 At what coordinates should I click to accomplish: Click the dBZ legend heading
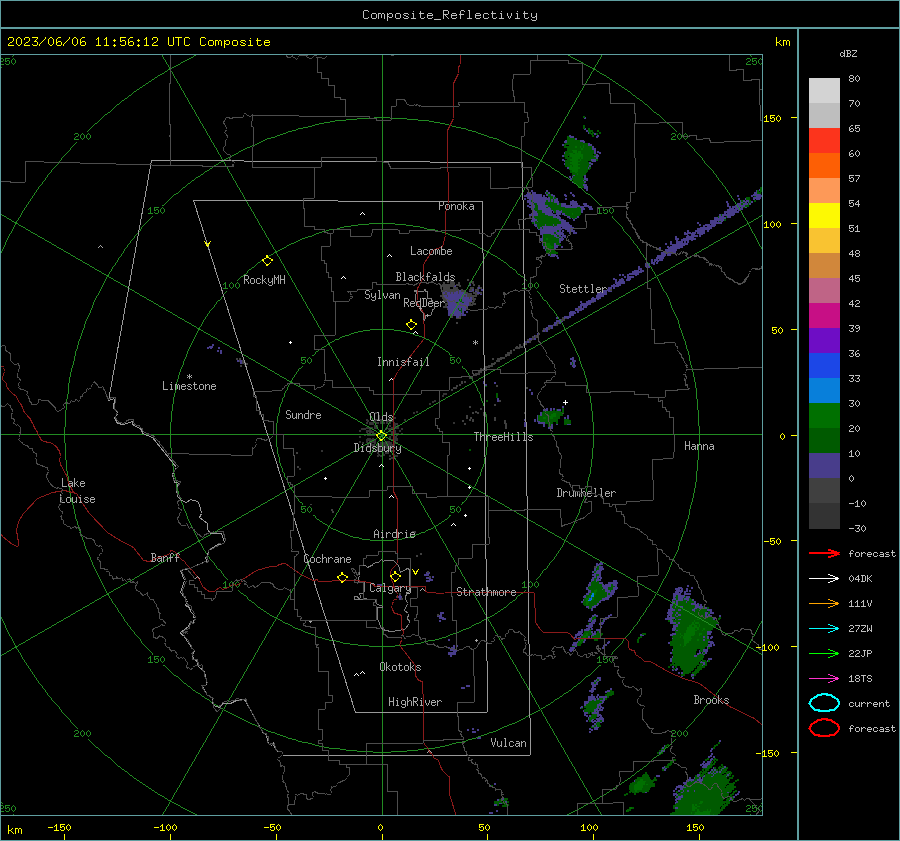[x=848, y=53]
